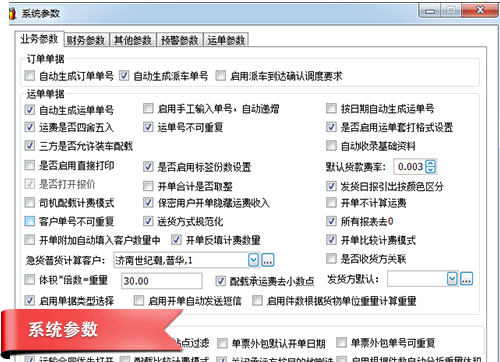500x362 pixels.
Task: Click the 默认货款费率 stepper arrows
Action: click(x=430, y=166)
